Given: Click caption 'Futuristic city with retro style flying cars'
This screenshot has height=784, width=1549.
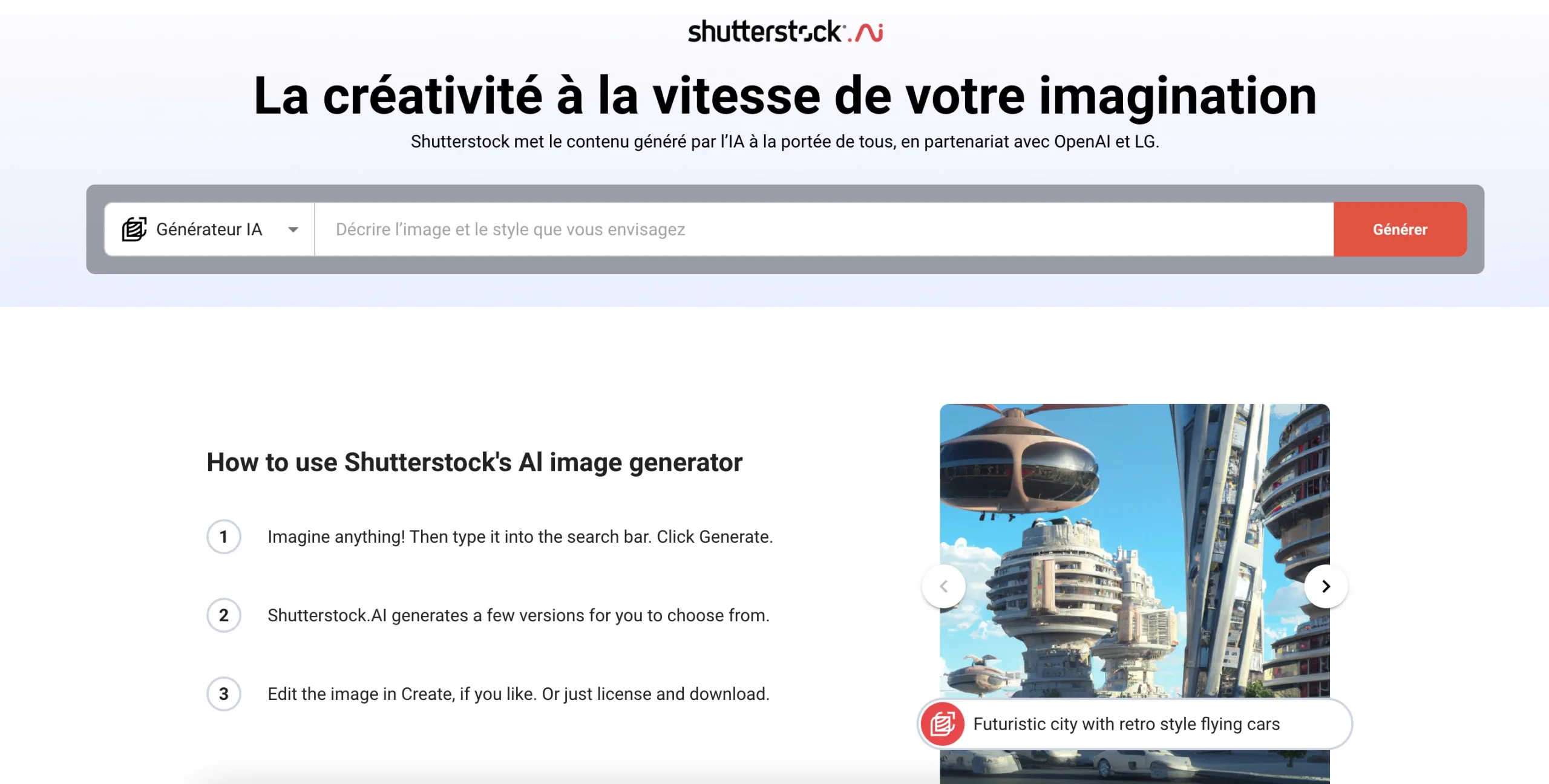Looking at the screenshot, I should pos(1126,724).
